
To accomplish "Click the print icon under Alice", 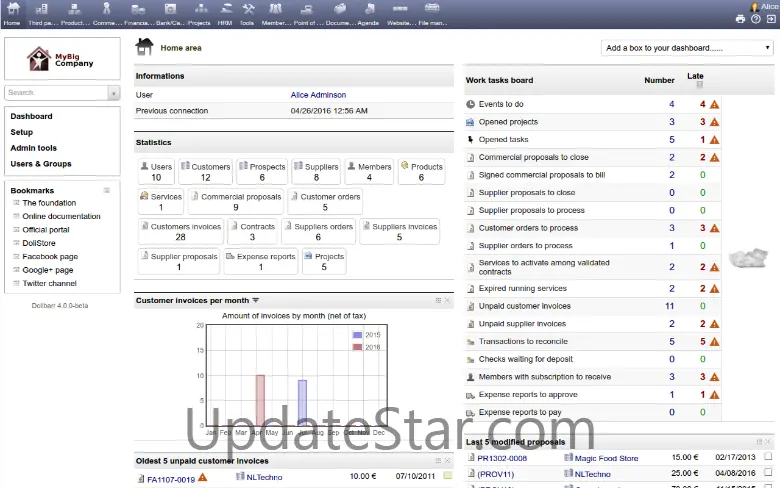I will pyautogui.click(x=741, y=18).
